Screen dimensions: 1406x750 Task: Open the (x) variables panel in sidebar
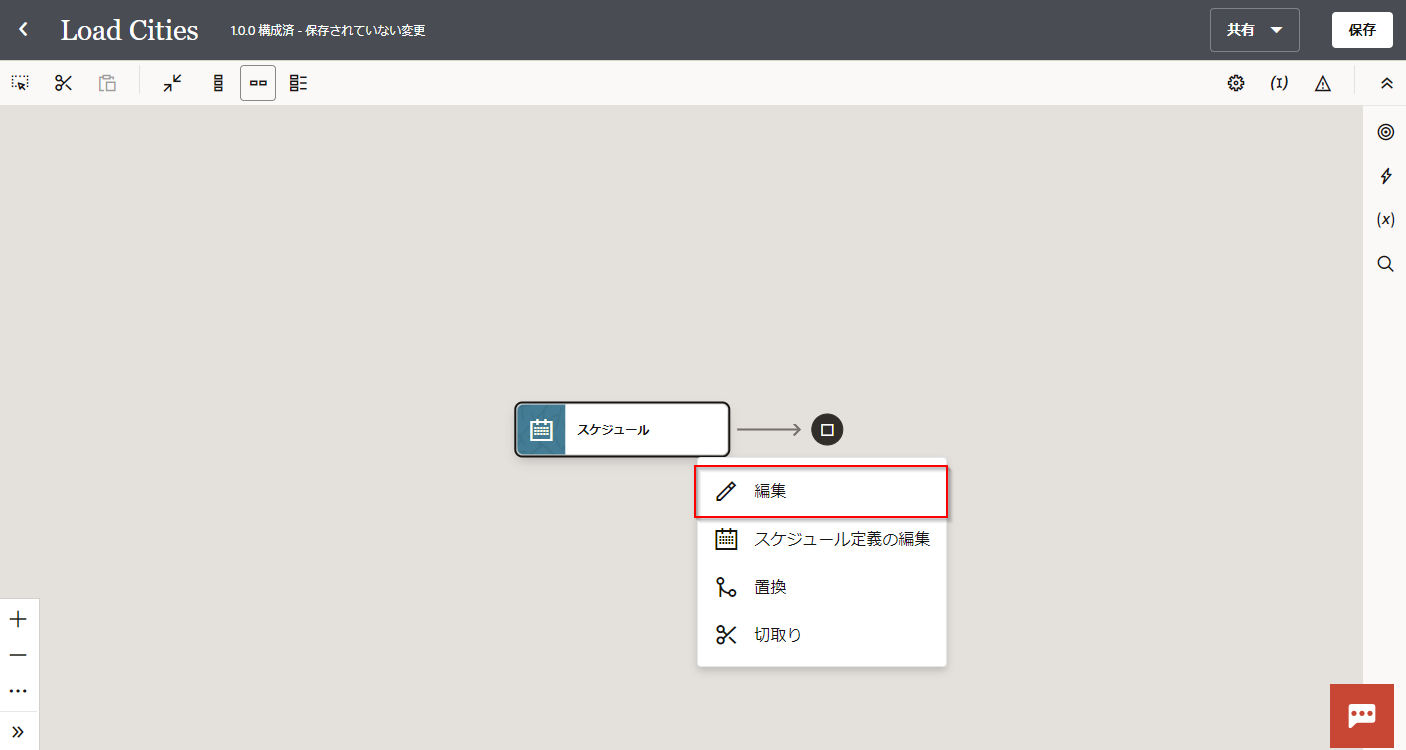click(x=1385, y=220)
